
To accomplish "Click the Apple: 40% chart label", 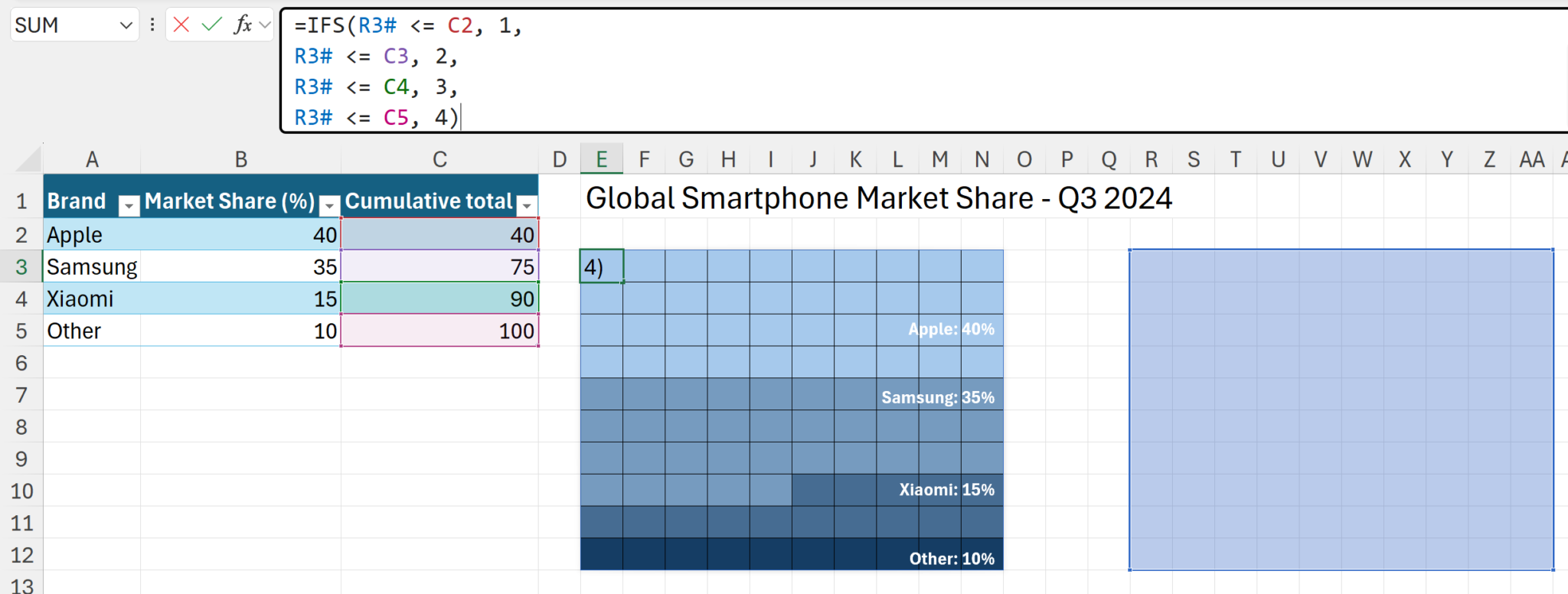I will tap(951, 329).
